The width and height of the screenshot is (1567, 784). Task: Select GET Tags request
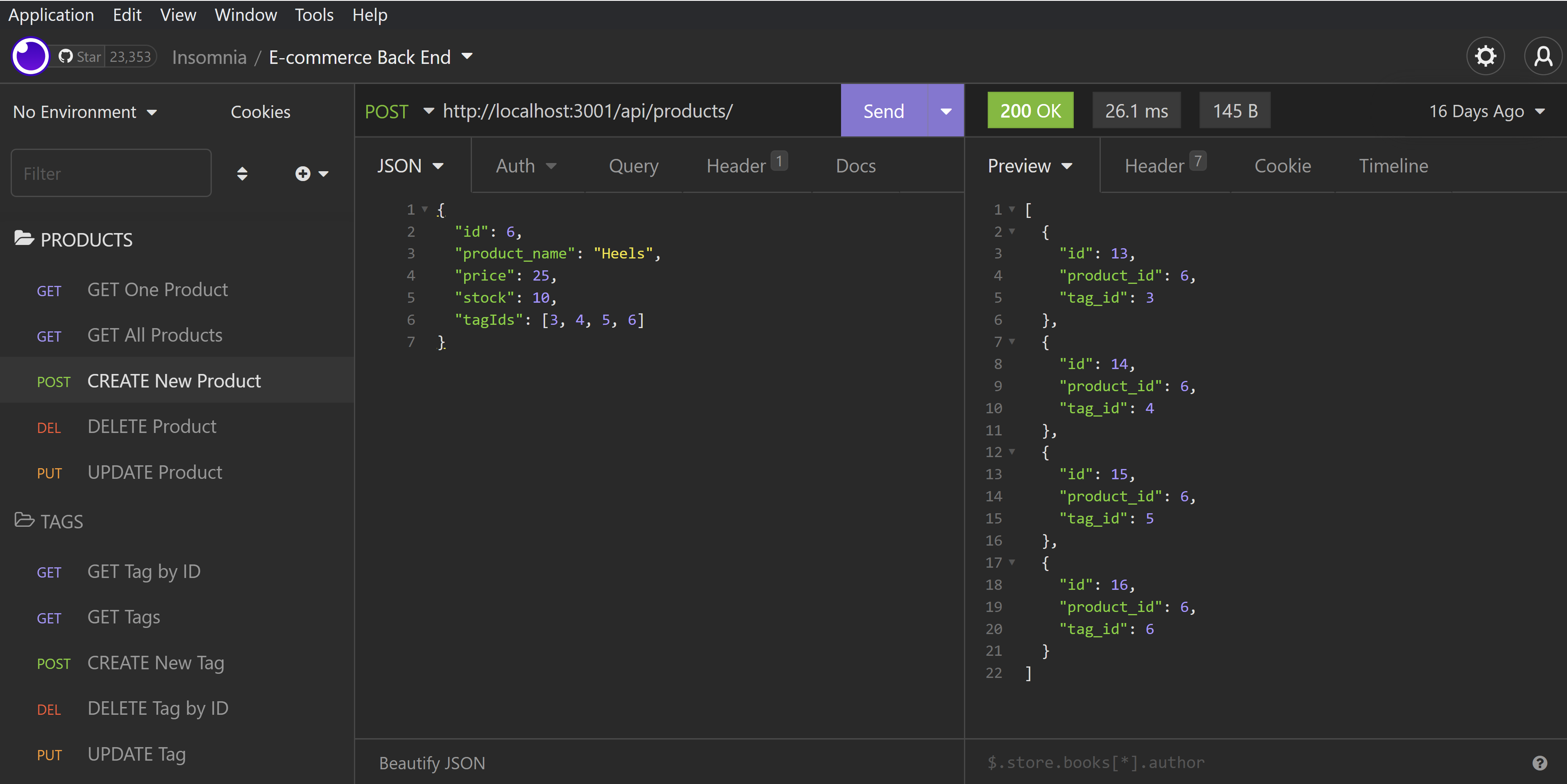[177, 617]
